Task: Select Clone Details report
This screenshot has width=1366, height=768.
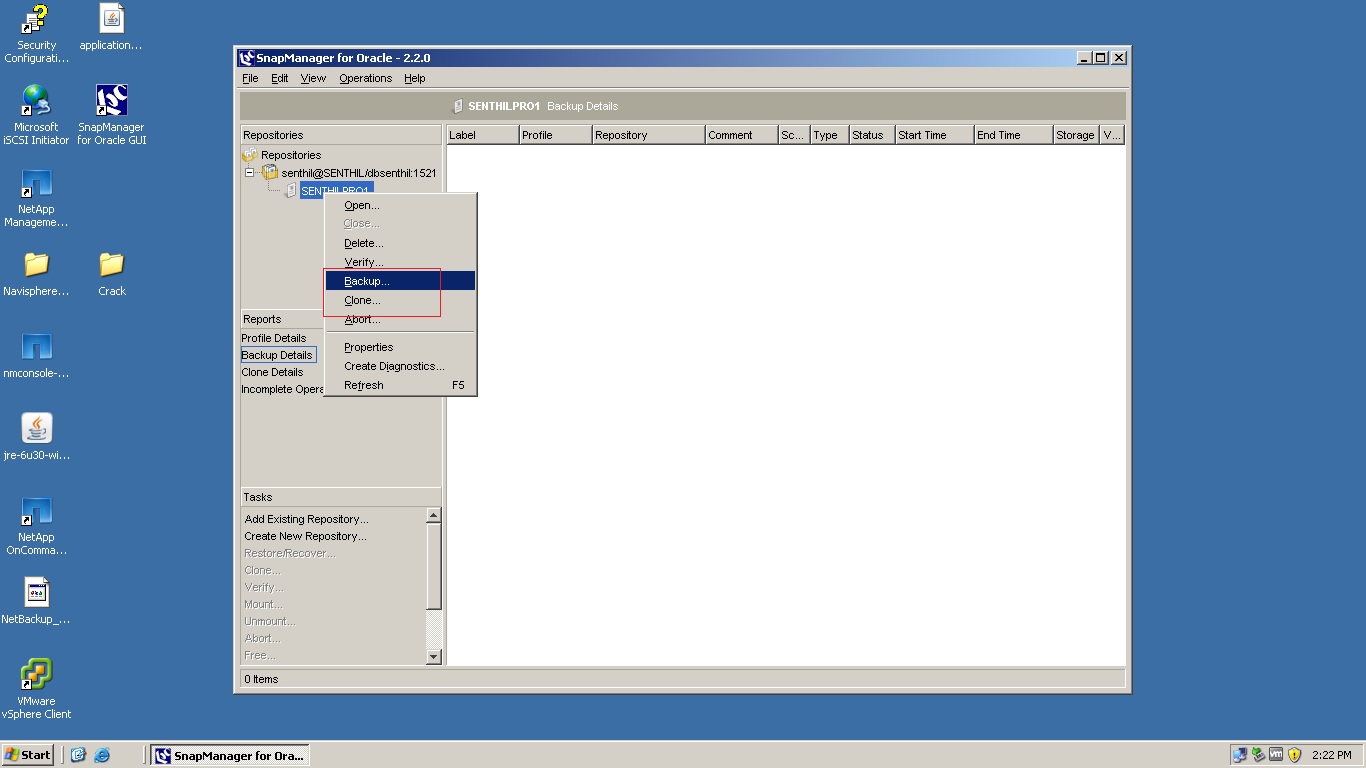Action: 272,372
